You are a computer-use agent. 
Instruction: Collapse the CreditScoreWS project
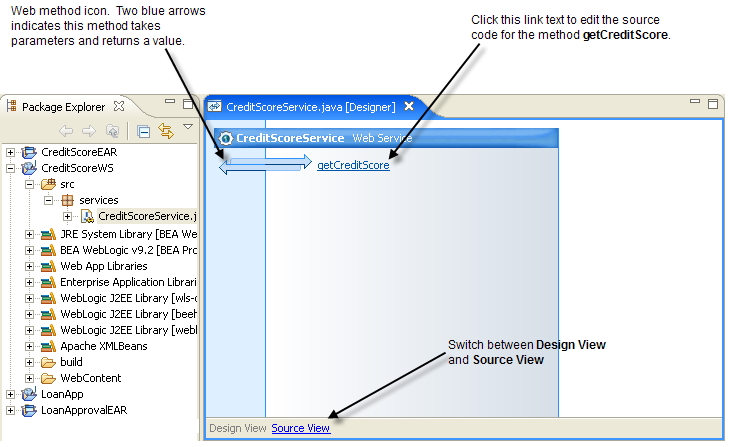pos(10,168)
